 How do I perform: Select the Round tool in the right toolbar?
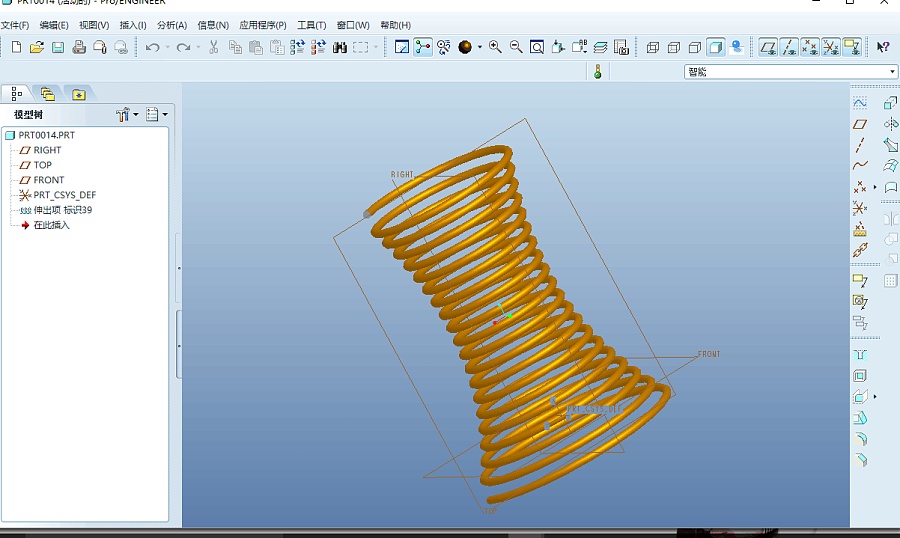coord(860,439)
